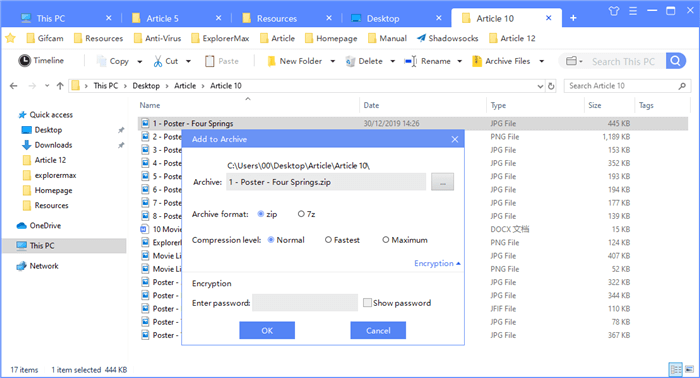Switch to large icons view in status bar
Image resolution: width=700 pixels, height=378 pixels.
690,370
